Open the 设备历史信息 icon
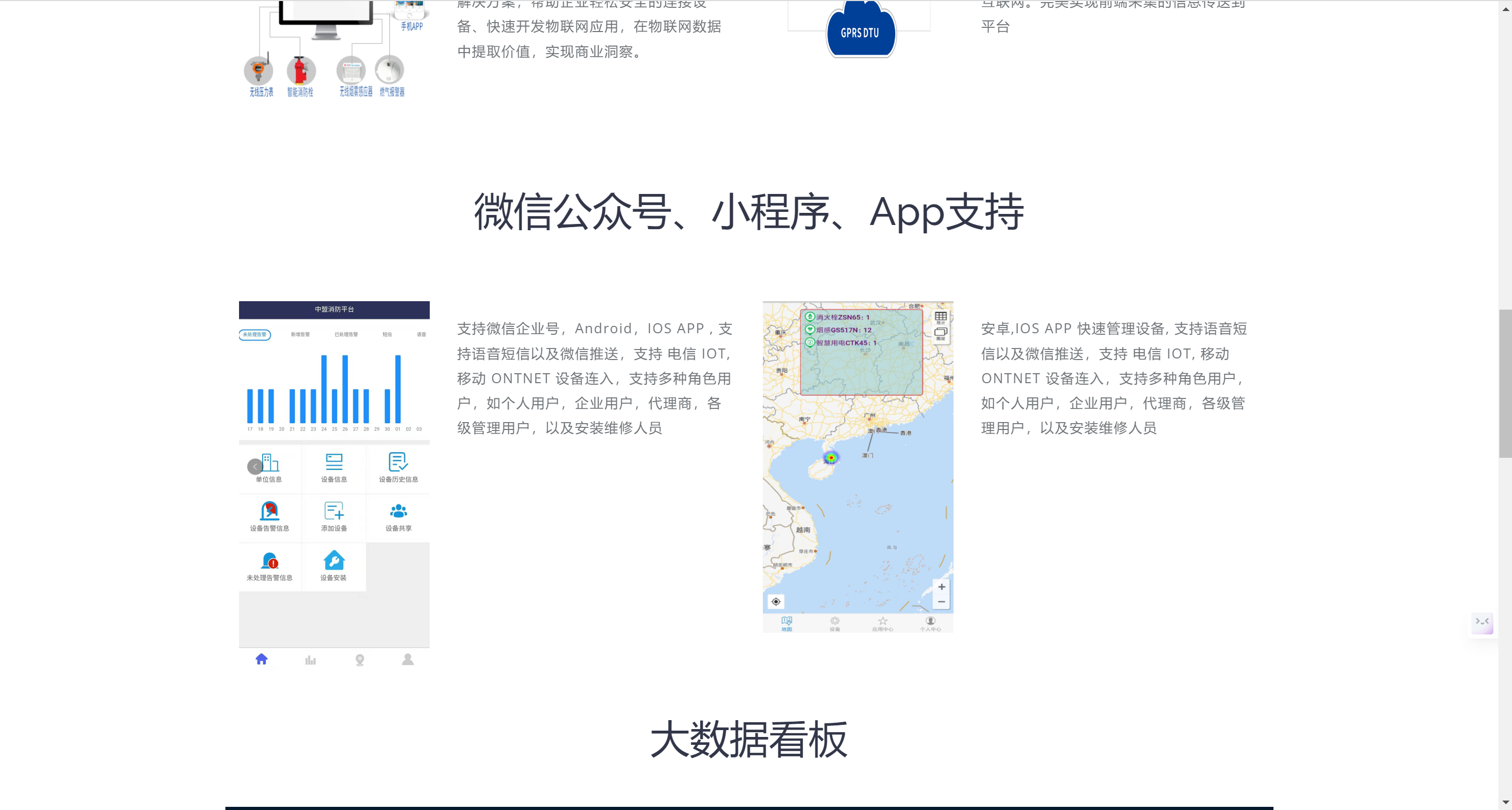The height and width of the screenshot is (810, 1512). pyautogui.click(x=398, y=462)
